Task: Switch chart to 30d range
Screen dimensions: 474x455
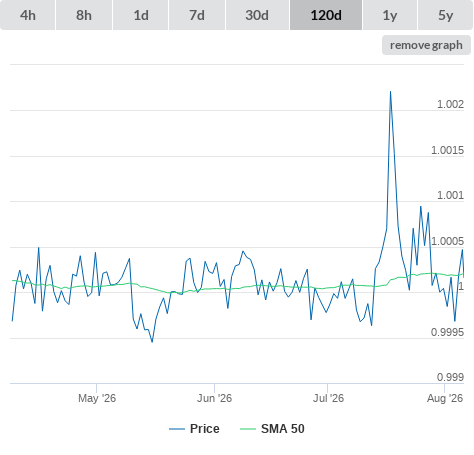Action: [x=257, y=15]
